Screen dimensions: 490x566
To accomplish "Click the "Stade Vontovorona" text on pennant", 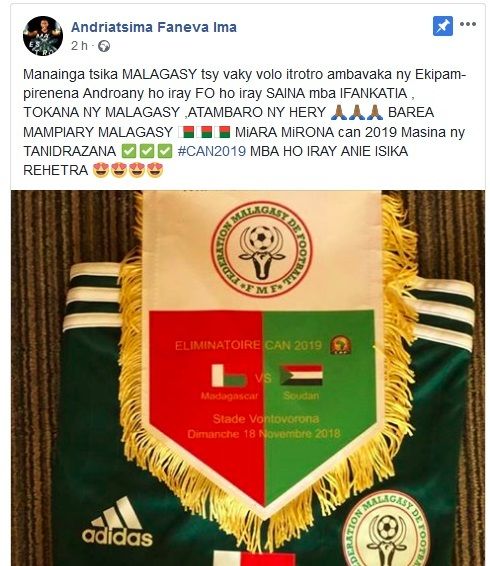I will click(x=266, y=419).
